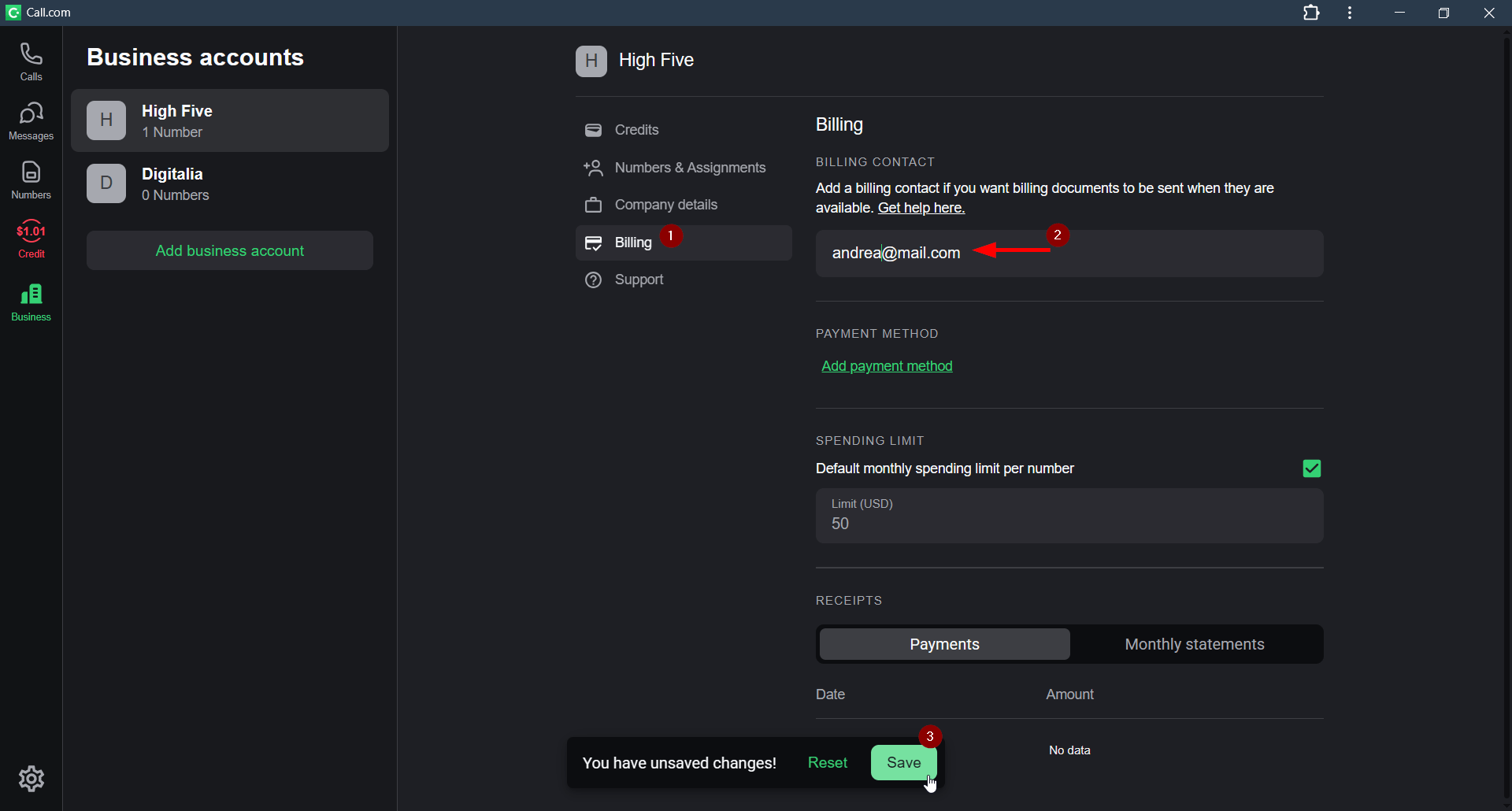Uncheck default monthly spending limit checkbox
The height and width of the screenshot is (811, 1512).
click(1311, 468)
